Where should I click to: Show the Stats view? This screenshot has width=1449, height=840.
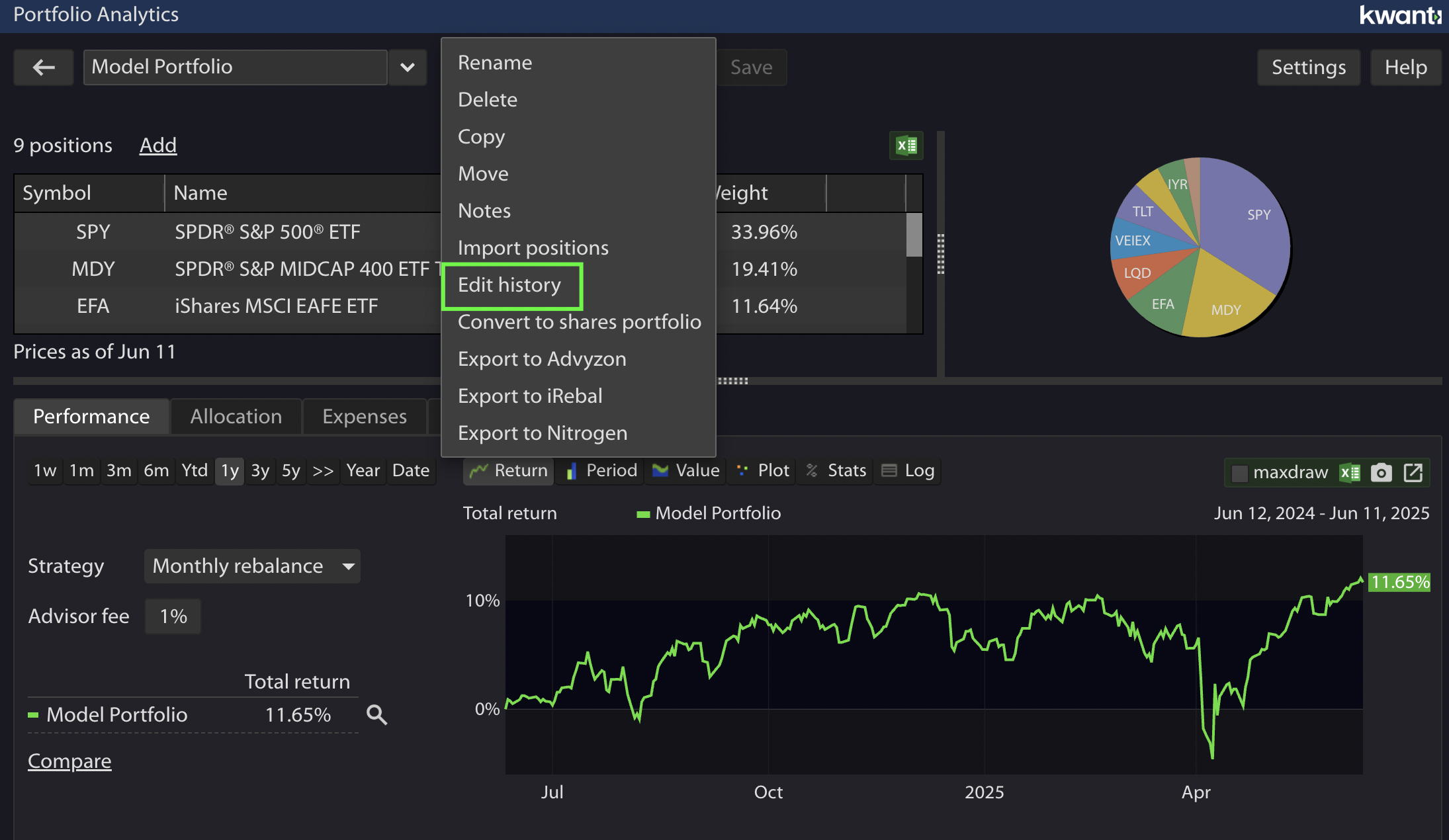(836, 470)
